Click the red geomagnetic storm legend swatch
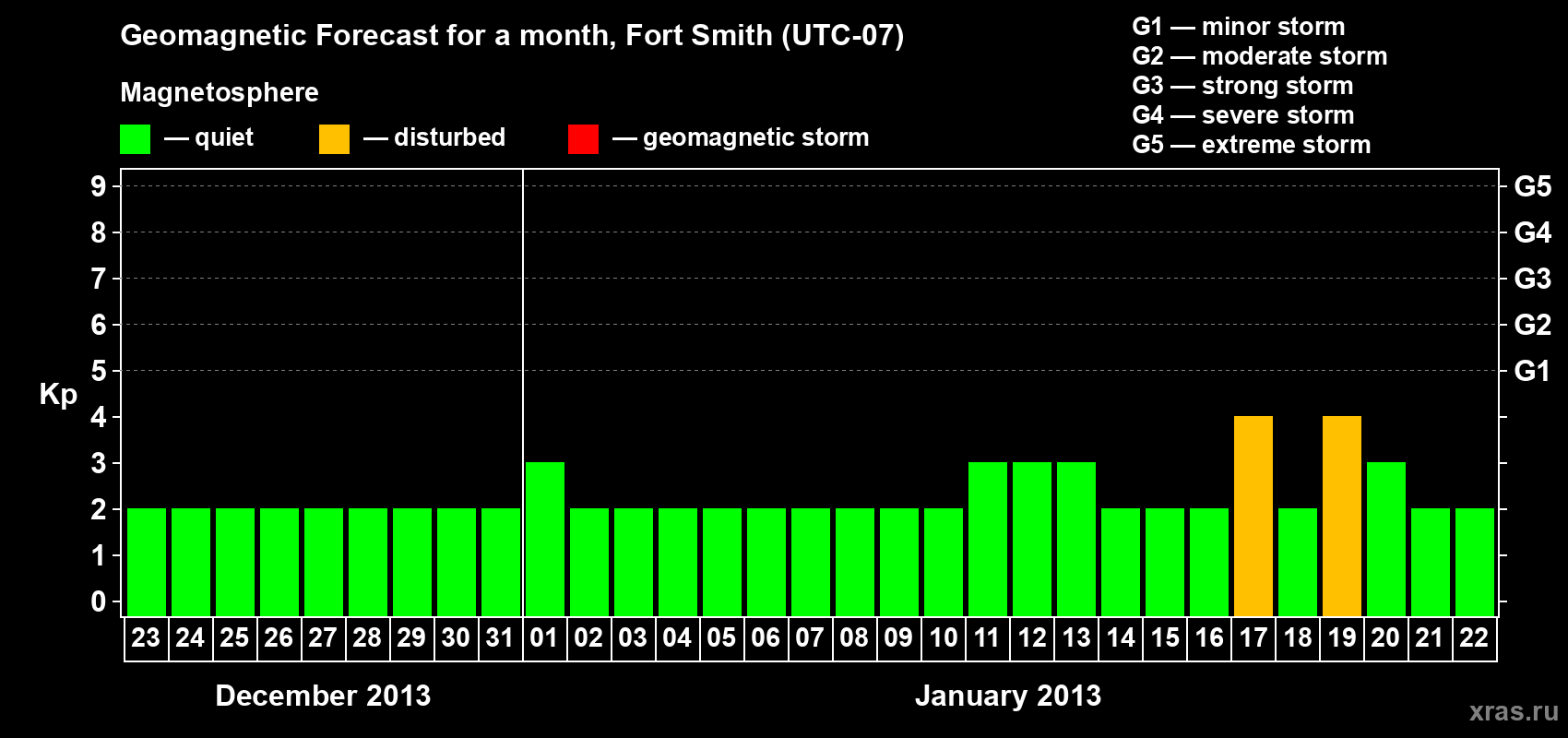Viewport: 1568px width, 738px height. (x=583, y=139)
